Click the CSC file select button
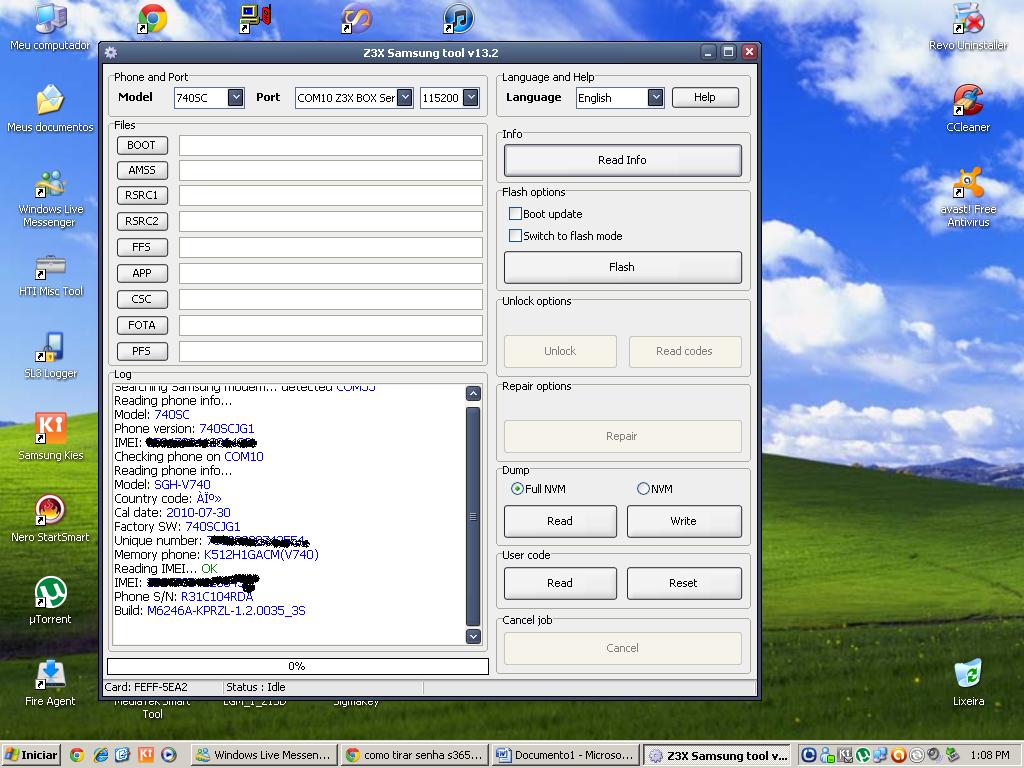This screenshot has width=1024, height=768. (142, 299)
